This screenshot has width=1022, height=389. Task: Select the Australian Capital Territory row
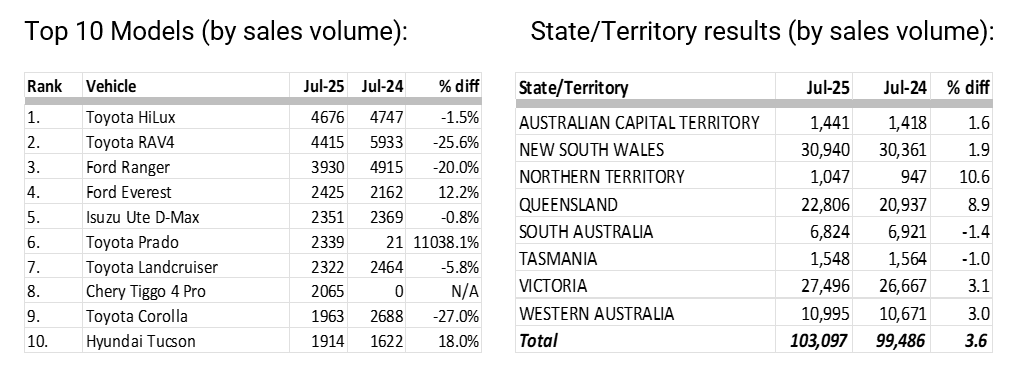coord(753,122)
